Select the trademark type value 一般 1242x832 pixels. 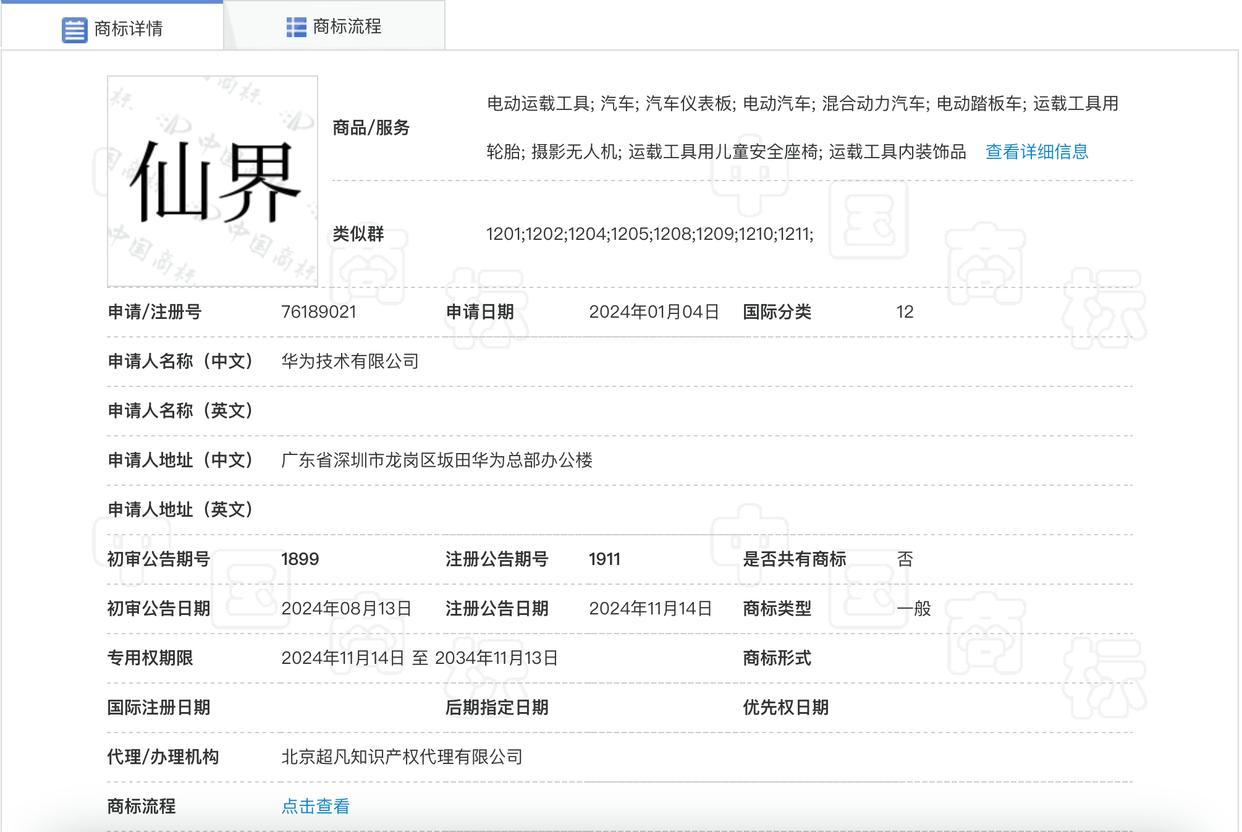pos(914,608)
